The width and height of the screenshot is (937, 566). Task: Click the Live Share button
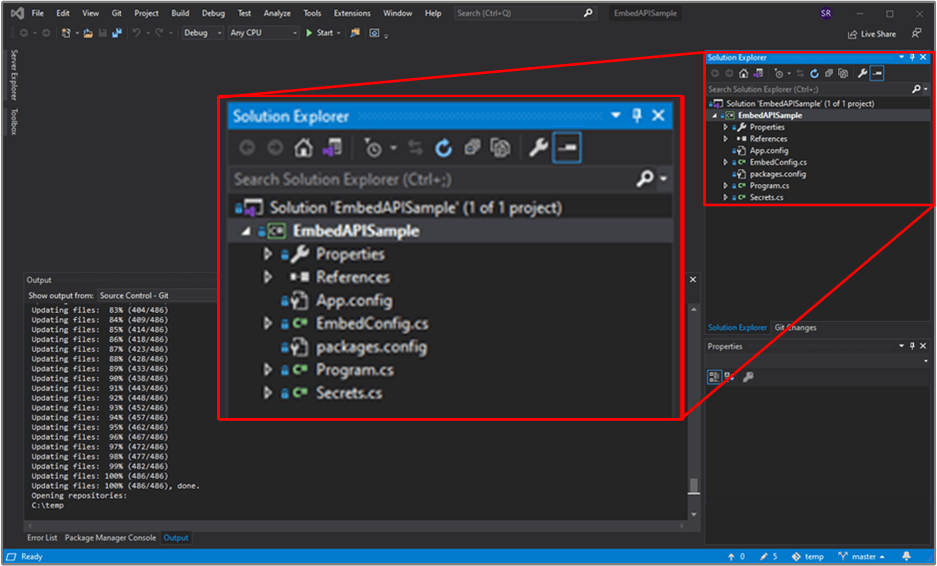pyautogui.click(x=872, y=34)
